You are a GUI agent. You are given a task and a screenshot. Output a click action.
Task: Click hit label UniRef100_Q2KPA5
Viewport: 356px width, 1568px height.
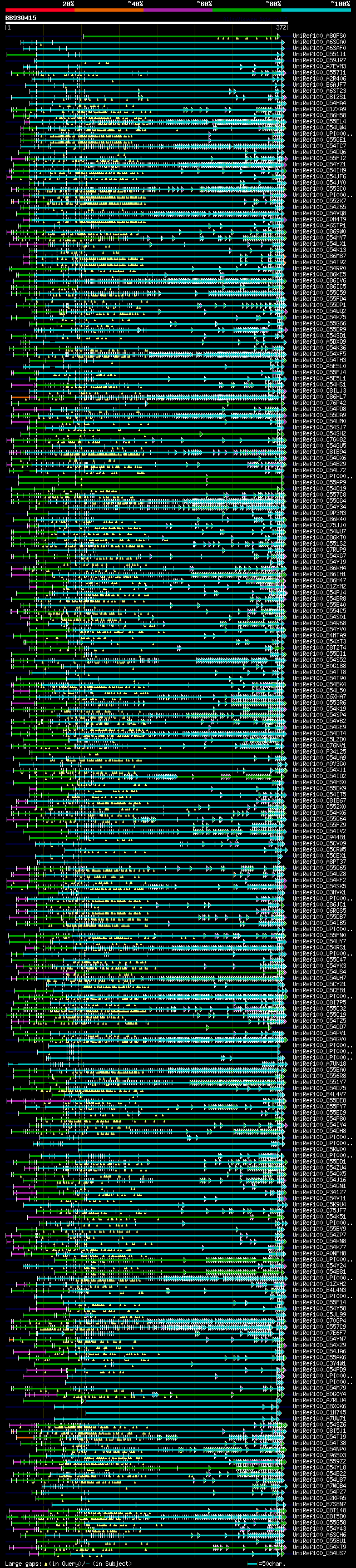click(319, 1498)
